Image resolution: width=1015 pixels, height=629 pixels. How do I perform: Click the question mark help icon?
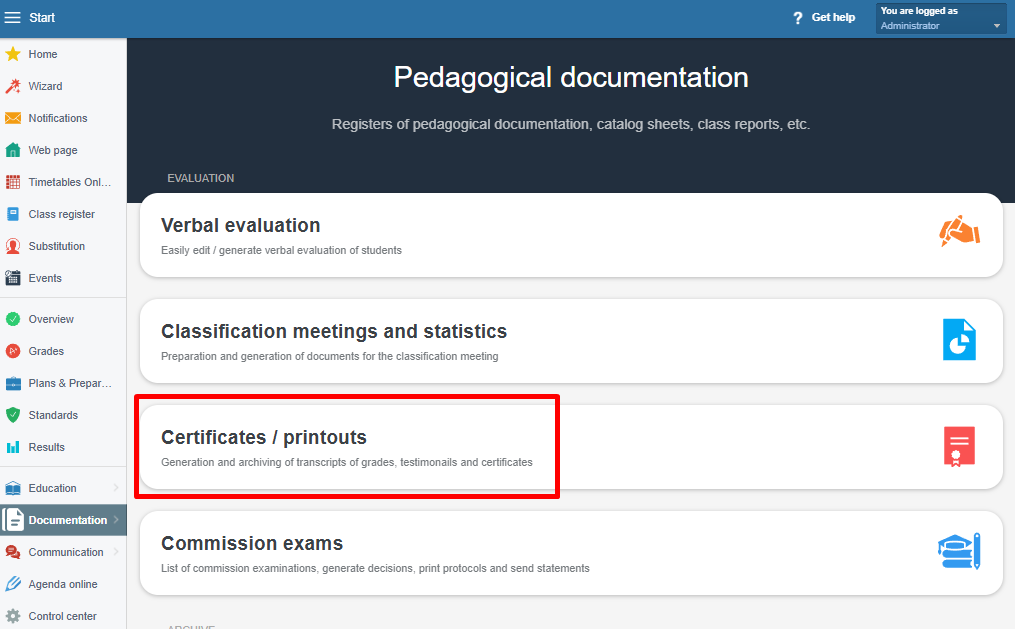coord(797,18)
